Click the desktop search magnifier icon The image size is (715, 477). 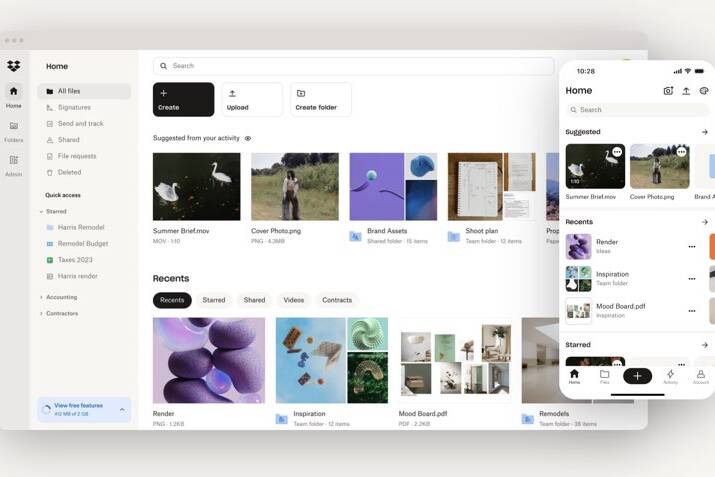pyautogui.click(x=163, y=66)
